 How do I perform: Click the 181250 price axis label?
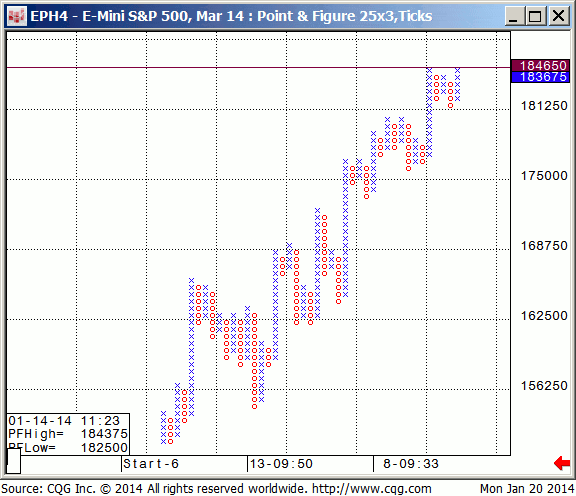click(x=544, y=106)
